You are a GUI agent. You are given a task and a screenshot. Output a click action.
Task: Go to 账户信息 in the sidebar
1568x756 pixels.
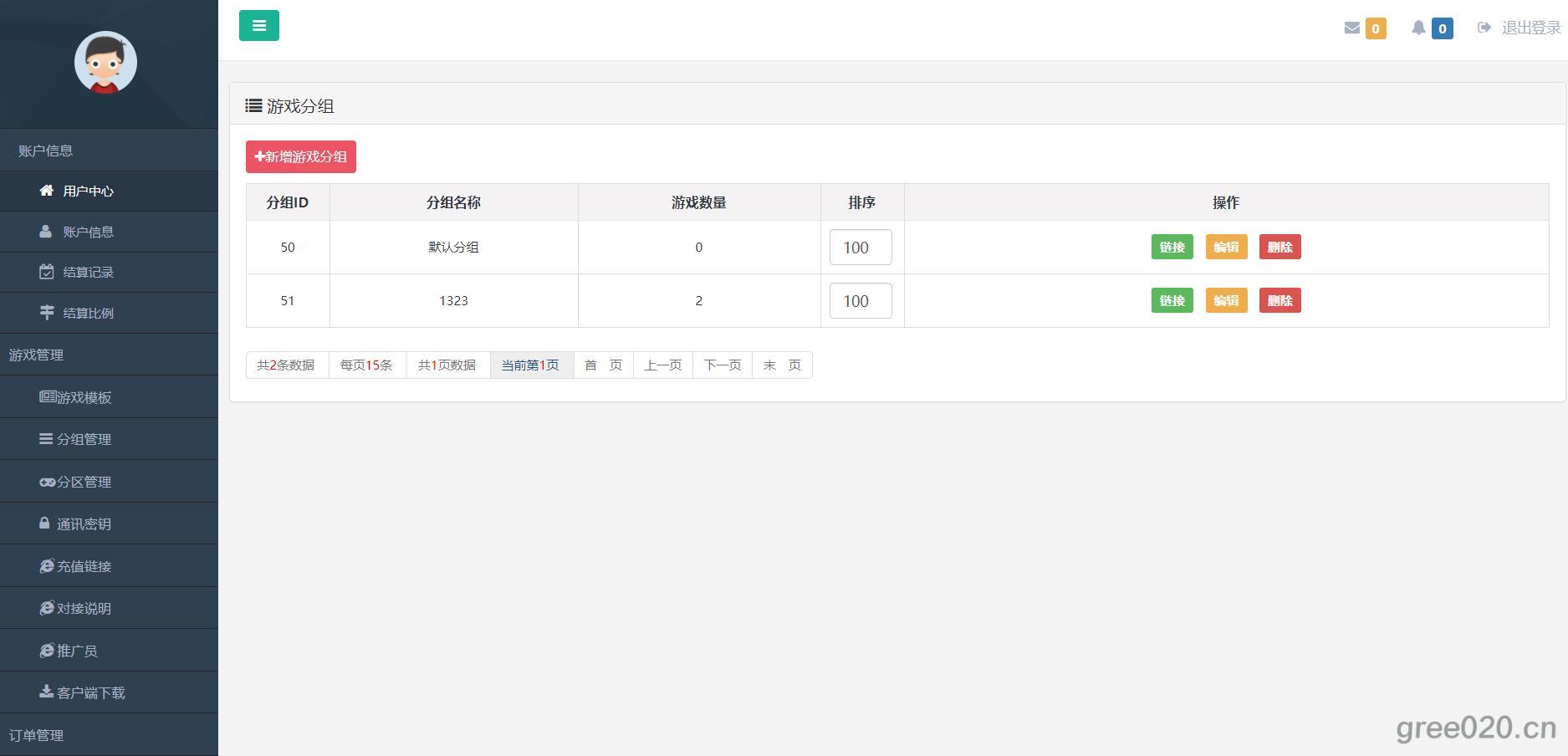click(x=77, y=232)
